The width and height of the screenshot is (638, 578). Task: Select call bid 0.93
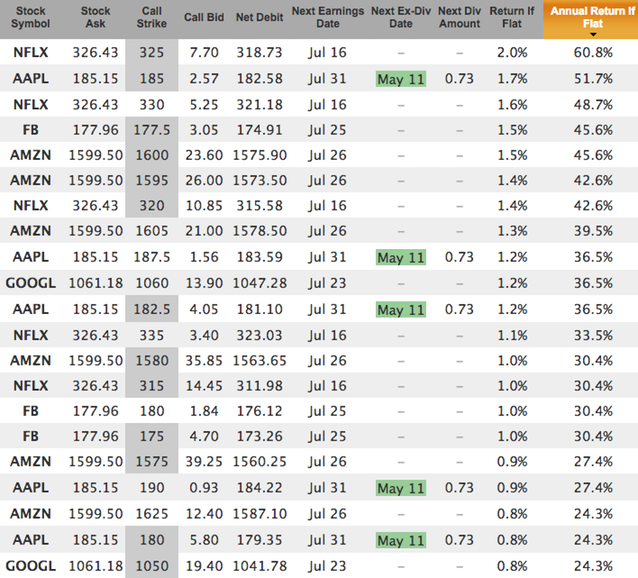[x=204, y=487]
